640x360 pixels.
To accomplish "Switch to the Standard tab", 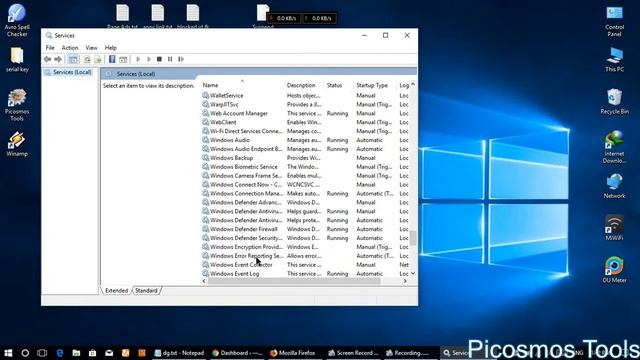I will (146, 291).
